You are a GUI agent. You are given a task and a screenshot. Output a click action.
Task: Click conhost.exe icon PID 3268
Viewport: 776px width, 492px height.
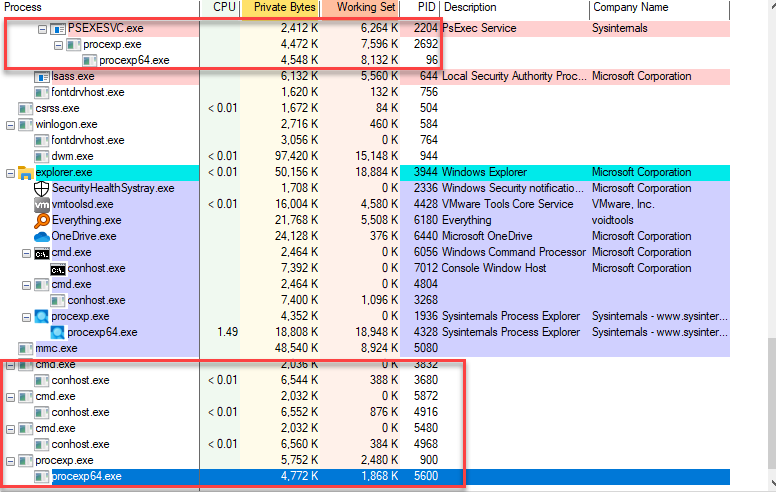(x=57, y=301)
